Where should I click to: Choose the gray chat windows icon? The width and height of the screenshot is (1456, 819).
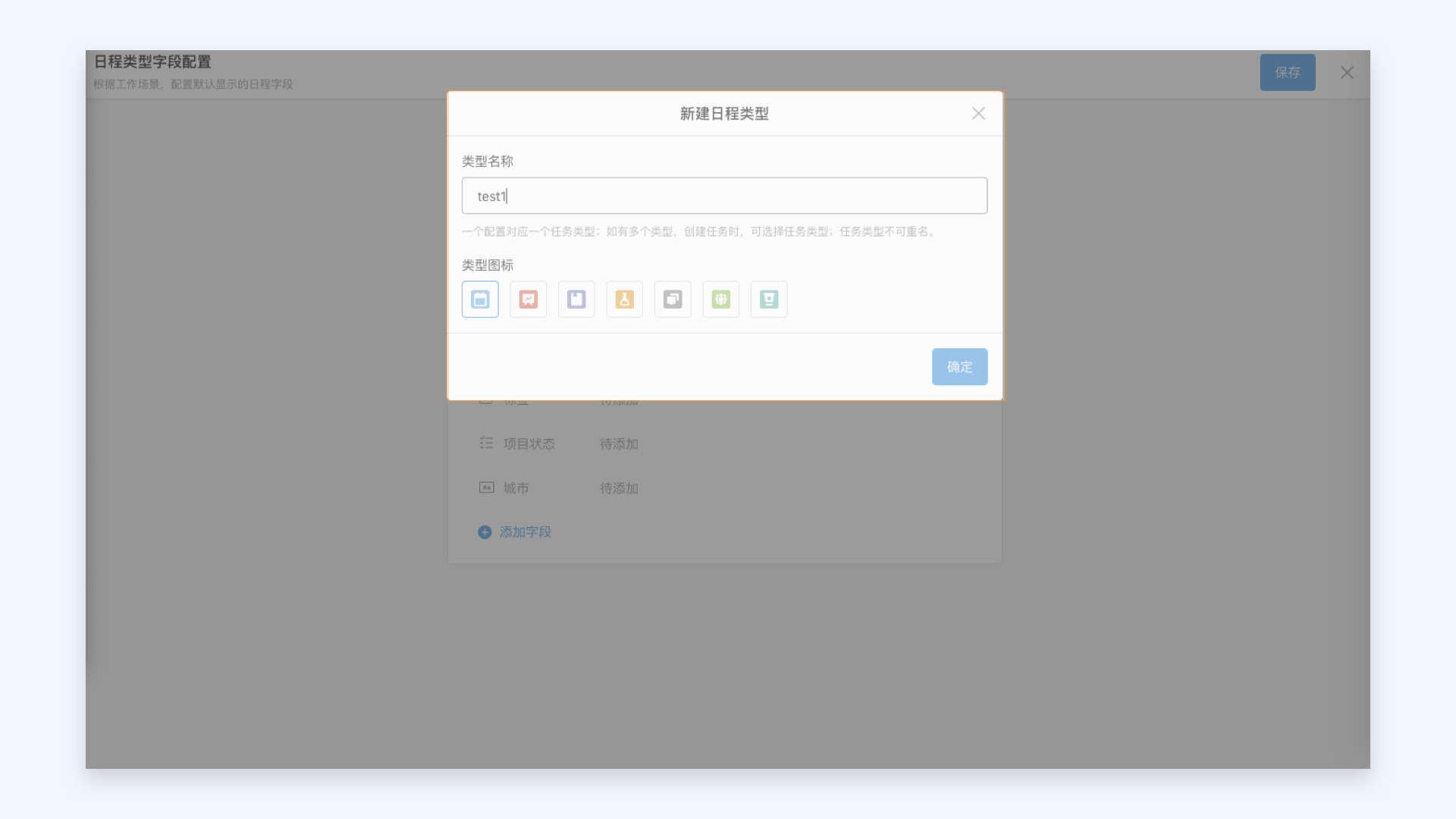click(x=673, y=300)
